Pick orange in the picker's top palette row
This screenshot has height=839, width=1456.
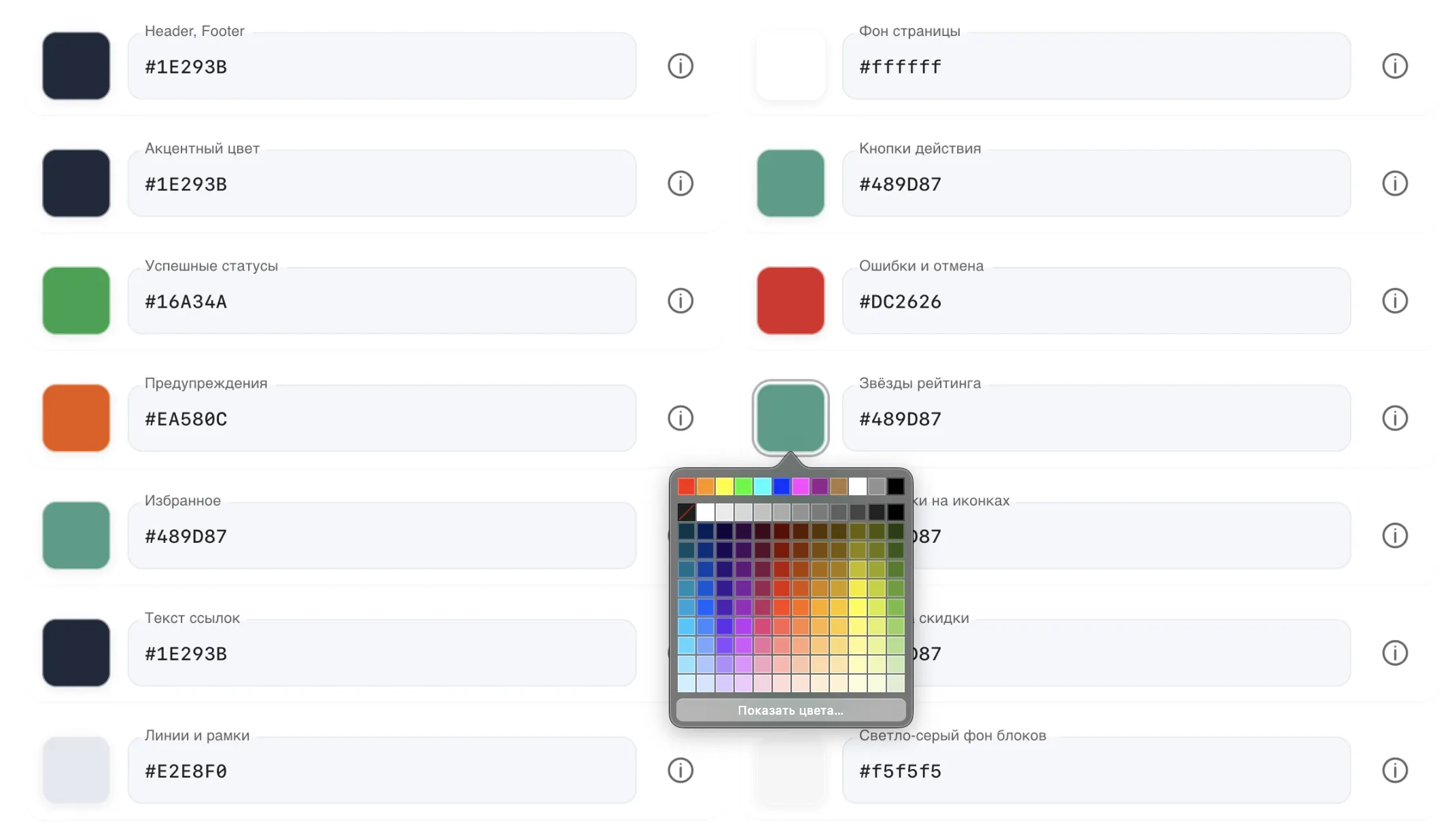(706, 486)
